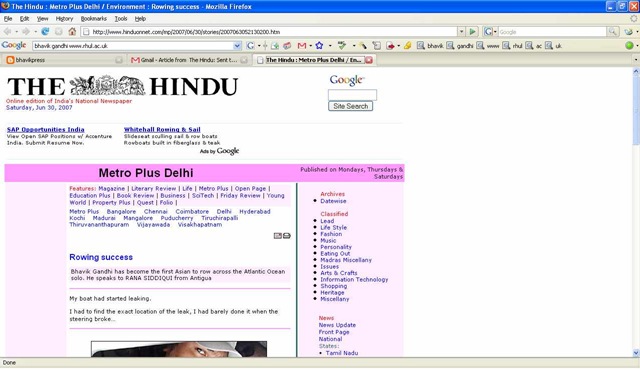The image size is (640, 370).
Task: Open the address bar history dropdown
Action: (461, 31)
